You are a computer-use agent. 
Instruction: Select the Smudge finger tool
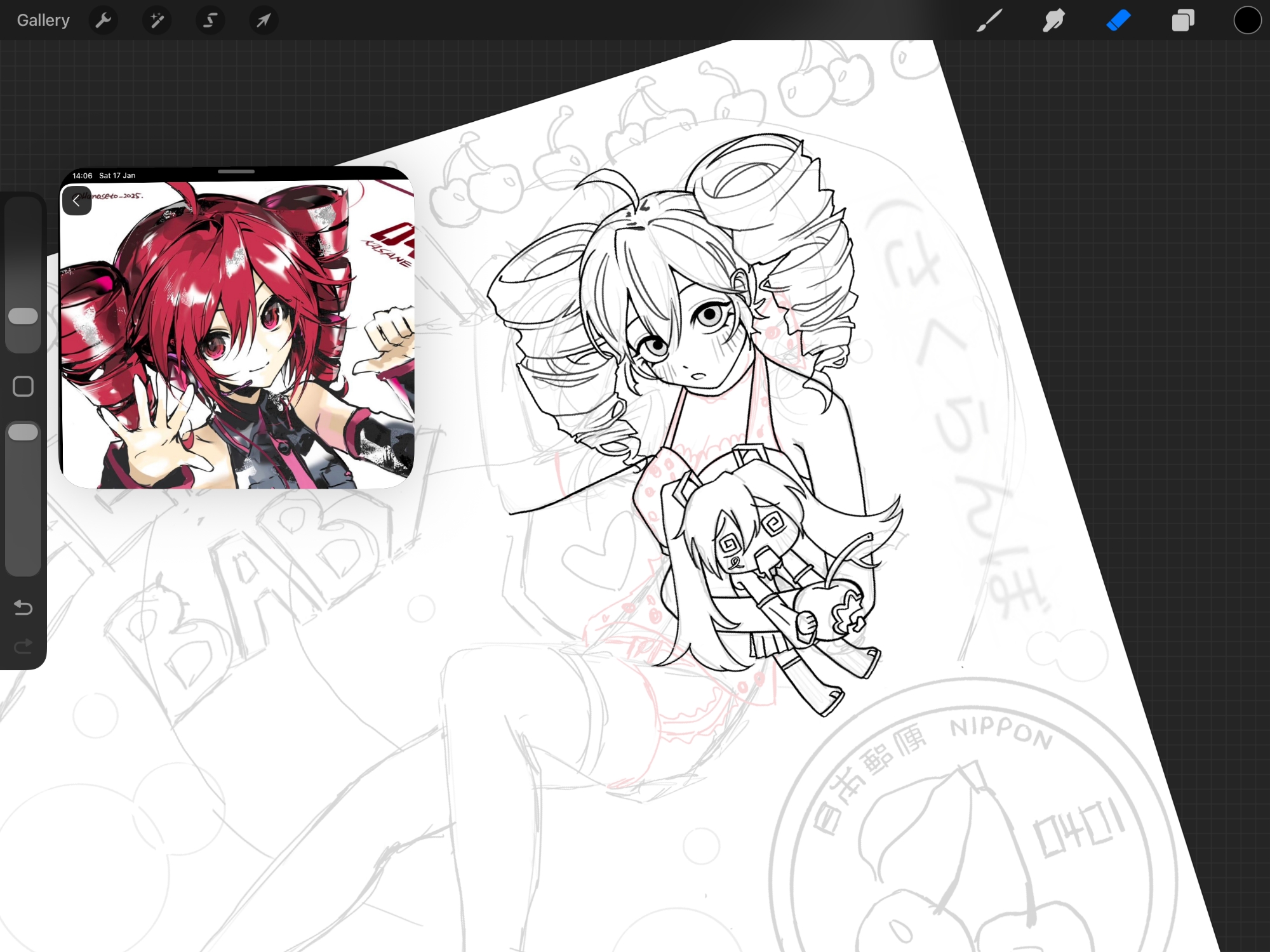coord(1053,21)
